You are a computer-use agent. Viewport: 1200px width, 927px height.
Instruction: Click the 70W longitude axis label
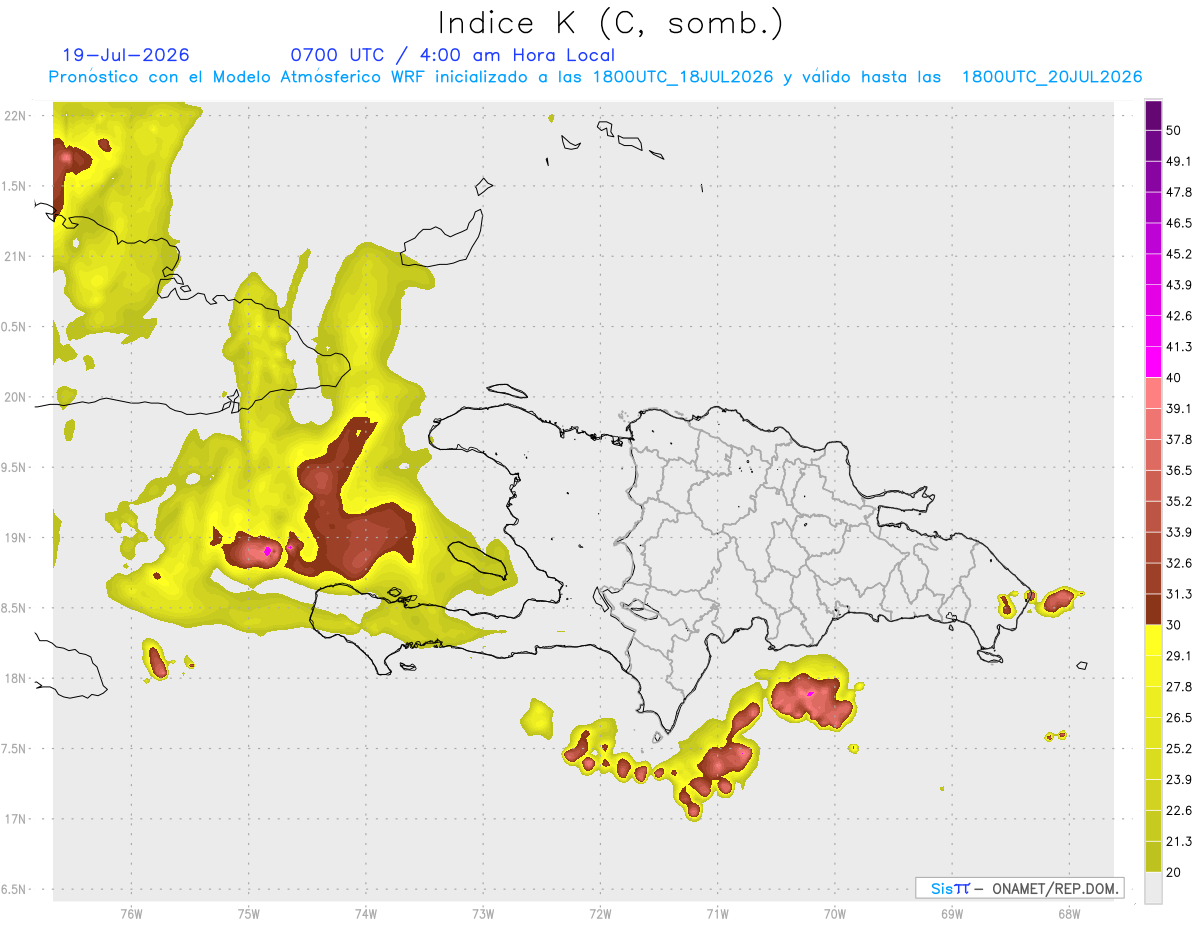coord(834,913)
